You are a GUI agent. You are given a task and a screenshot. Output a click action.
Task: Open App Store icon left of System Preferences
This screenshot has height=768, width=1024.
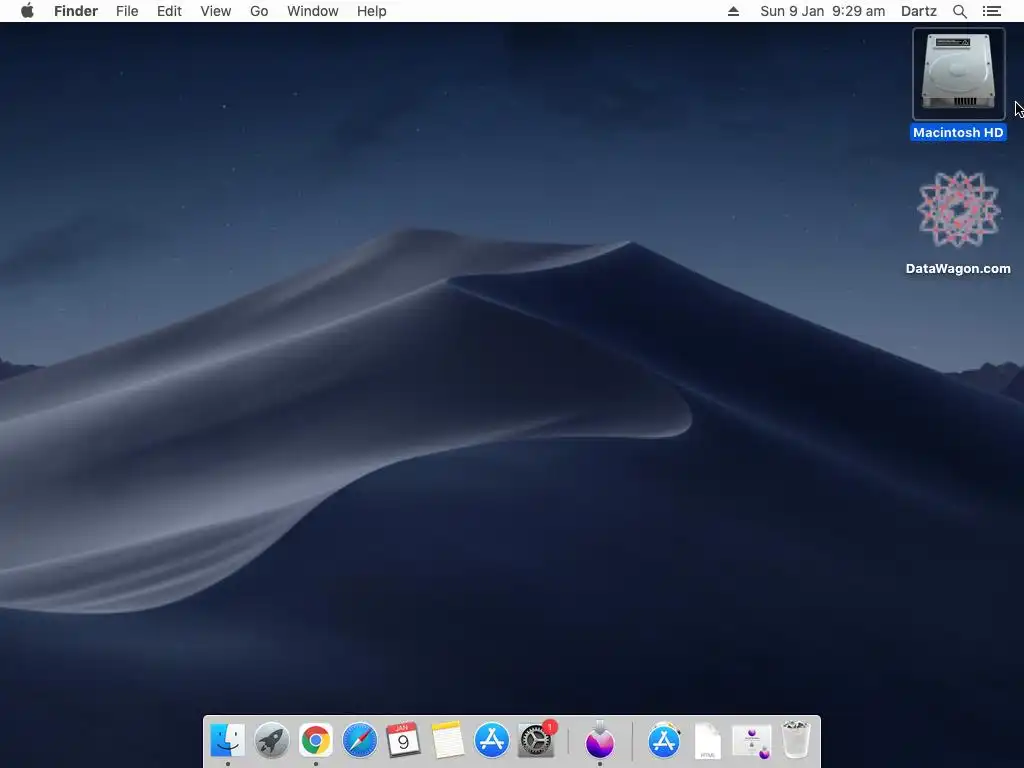coord(491,741)
